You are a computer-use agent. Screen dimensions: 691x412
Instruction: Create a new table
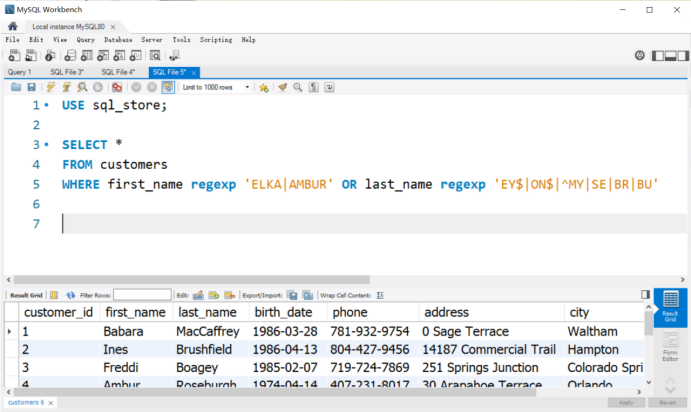(87, 56)
